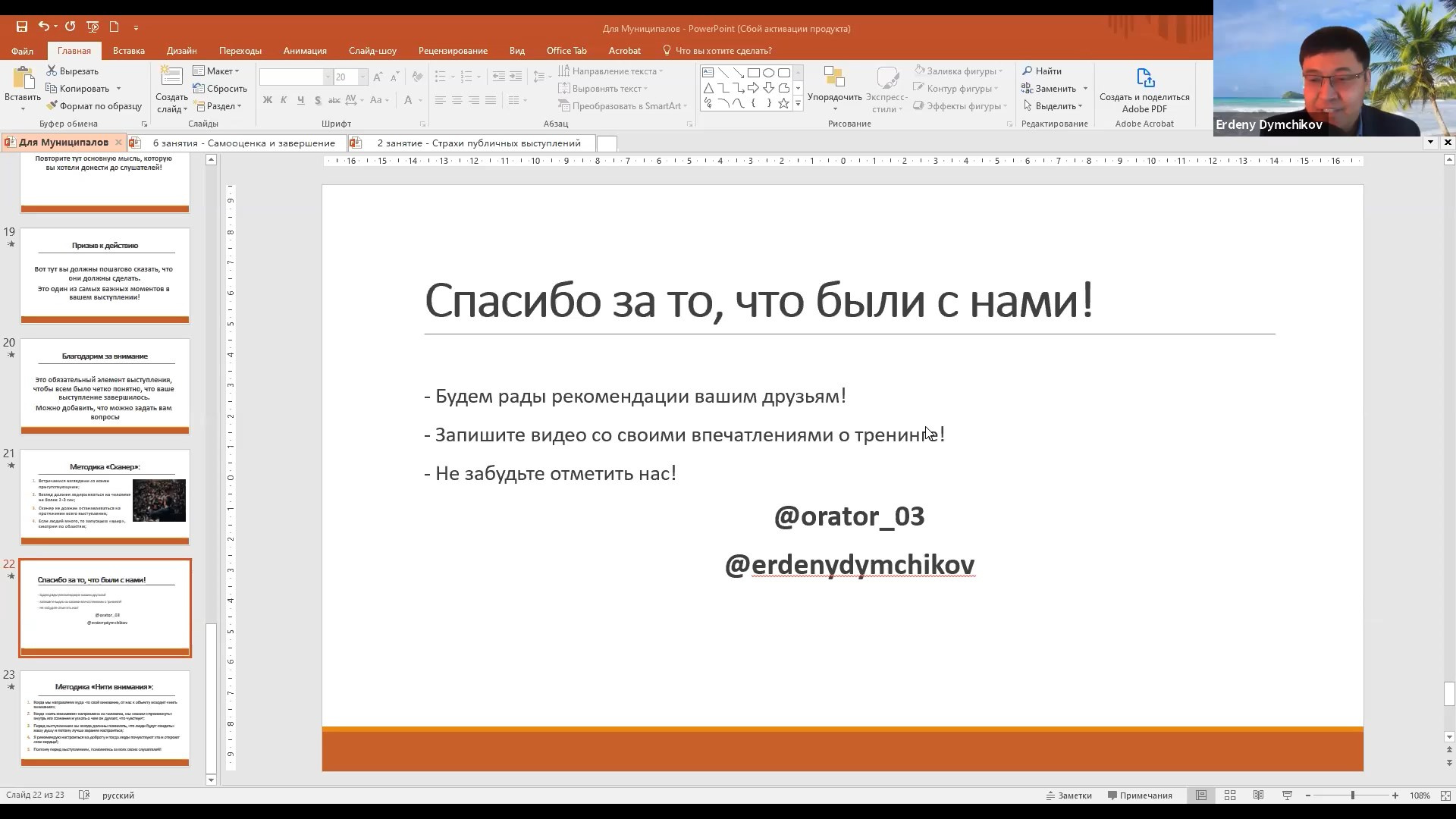Screen dimensions: 1456x819
Task: Open the Layout (Макет) dropdown
Action: point(218,71)
